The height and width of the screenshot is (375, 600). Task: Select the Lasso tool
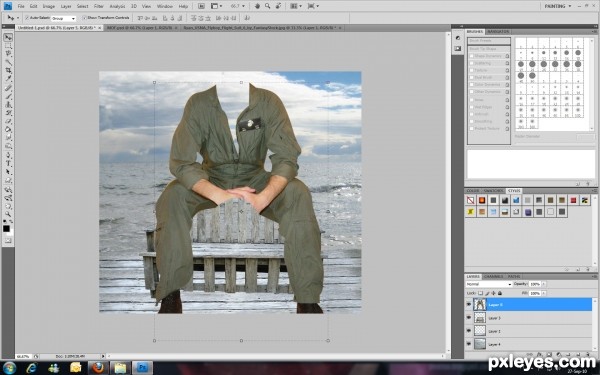tap(8, 54)
